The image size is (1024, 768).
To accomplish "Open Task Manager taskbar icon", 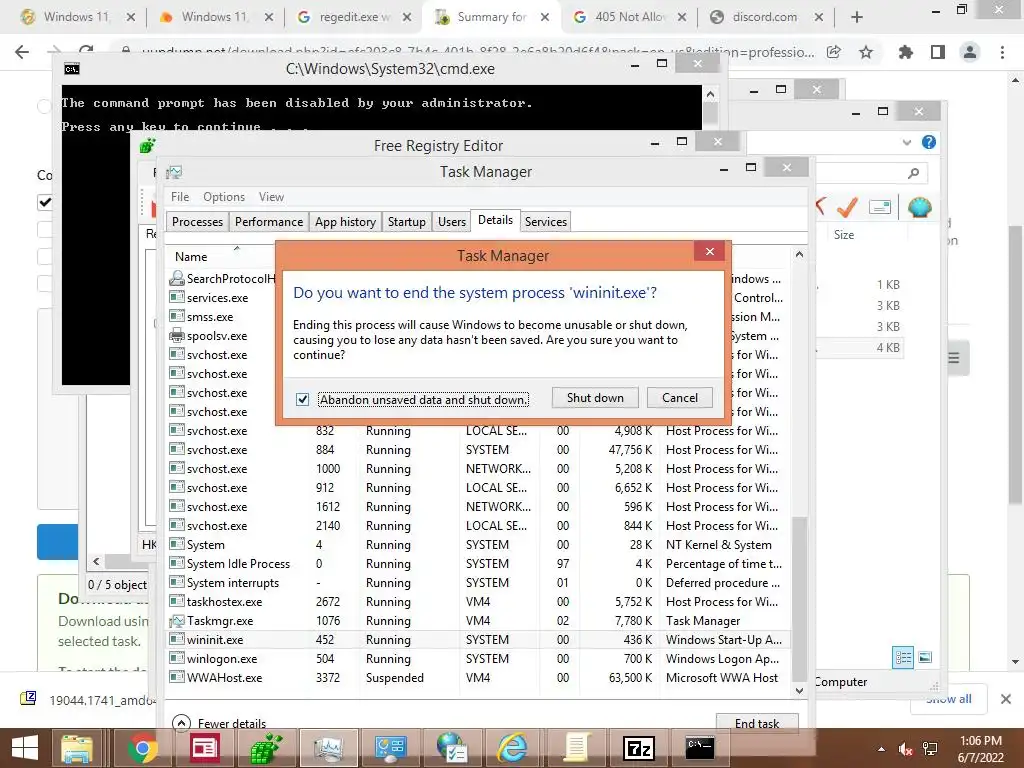I will [x=328, y=748].
